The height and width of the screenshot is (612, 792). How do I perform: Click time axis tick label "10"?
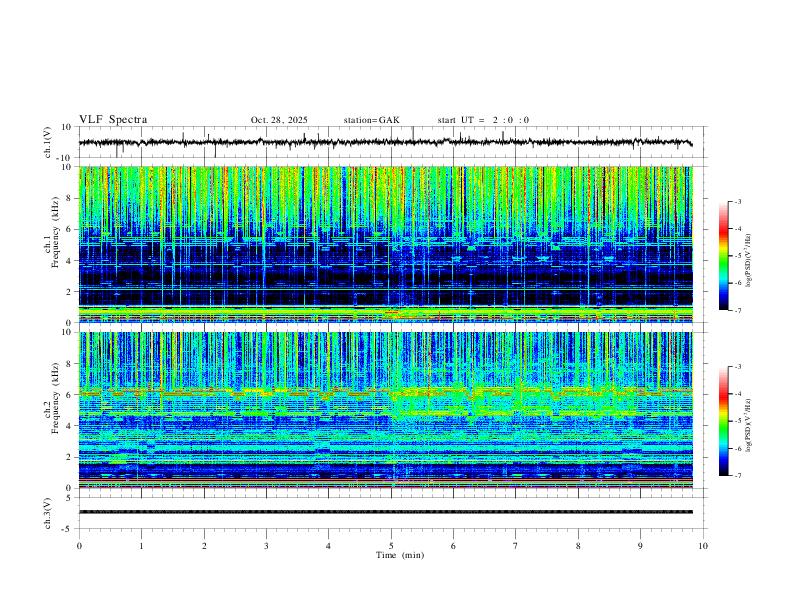[703, 546]
